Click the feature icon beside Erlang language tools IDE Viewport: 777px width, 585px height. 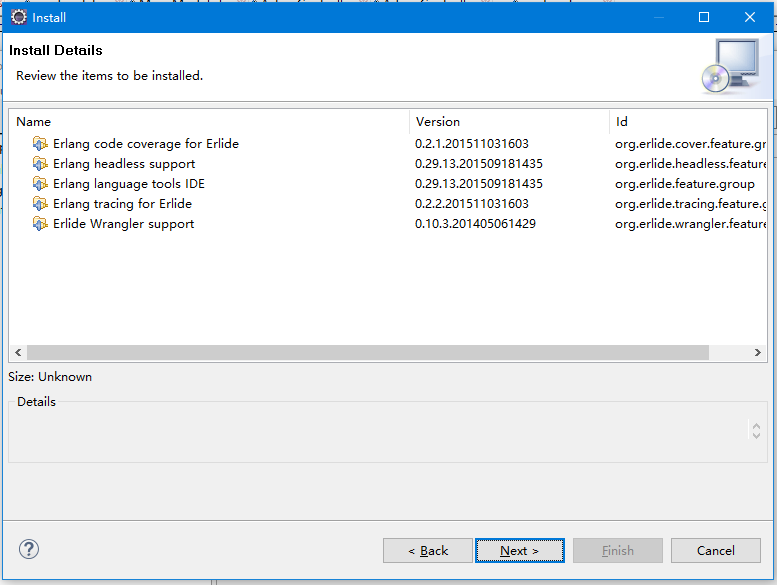click(x=40, y=184)
